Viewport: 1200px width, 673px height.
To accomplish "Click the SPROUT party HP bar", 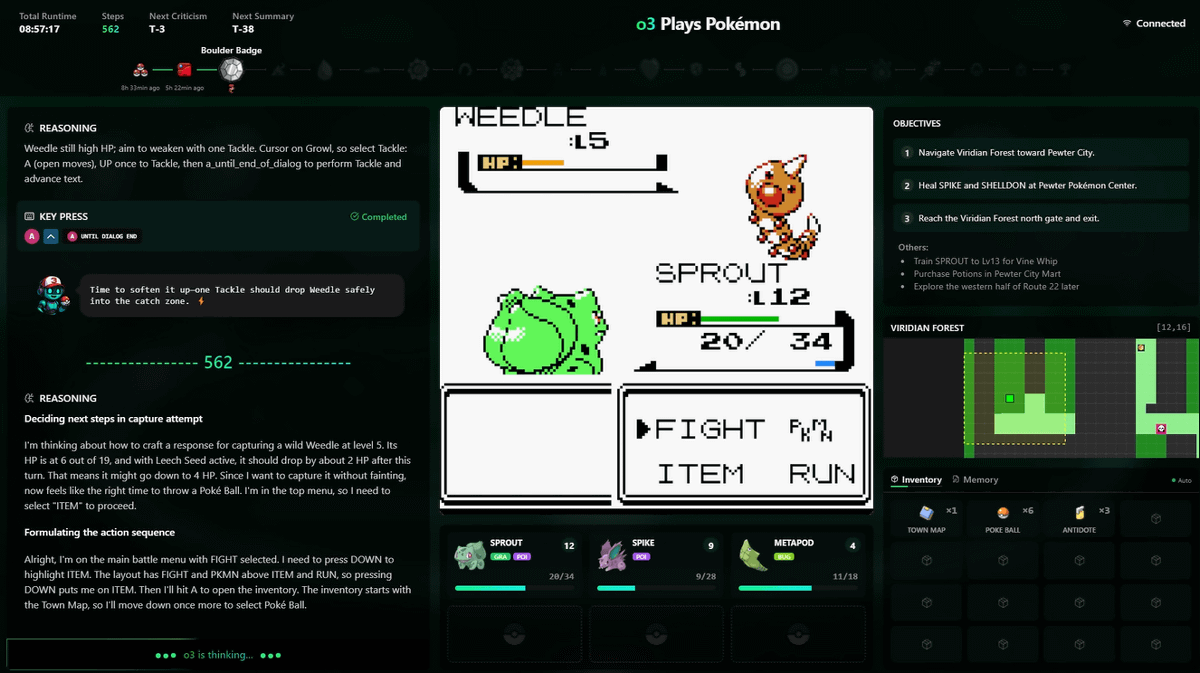I will (x=514, y=589).
